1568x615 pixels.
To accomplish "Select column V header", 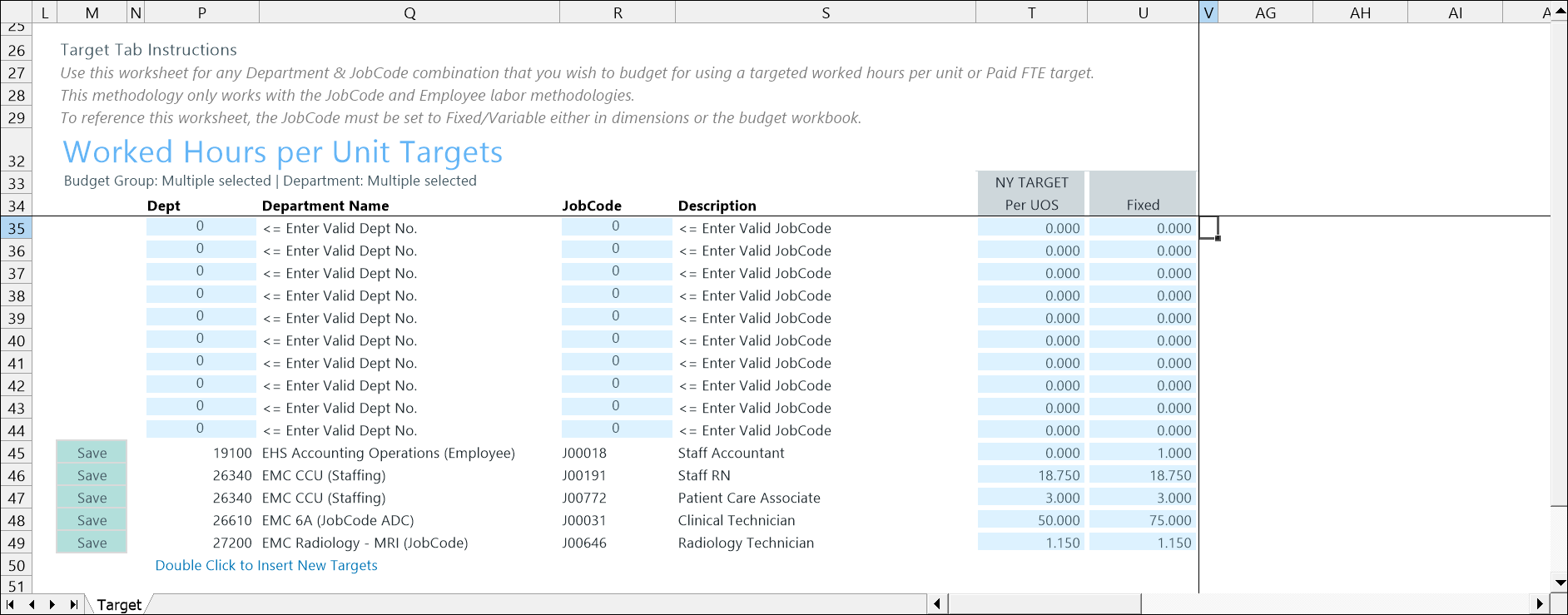I will (x=1208, y=12).
